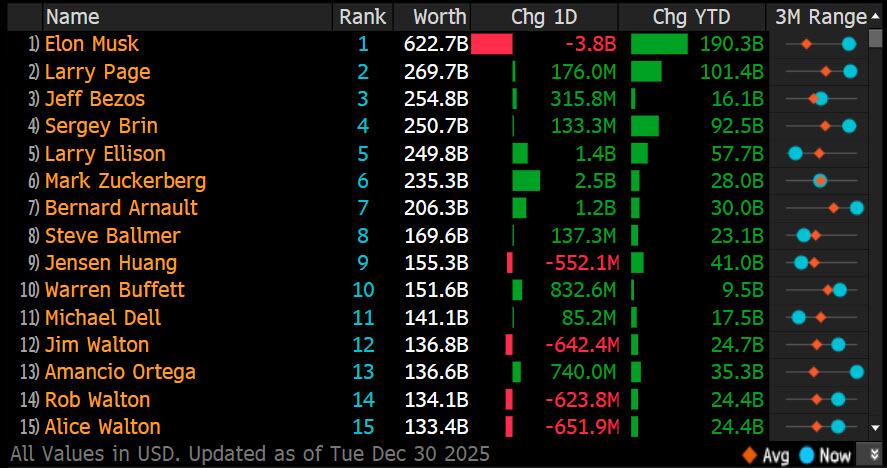Screen dimensions: 887x468
Task: Click the green Chg YTD bar for Larry Page
Action: tap(646, 71)
